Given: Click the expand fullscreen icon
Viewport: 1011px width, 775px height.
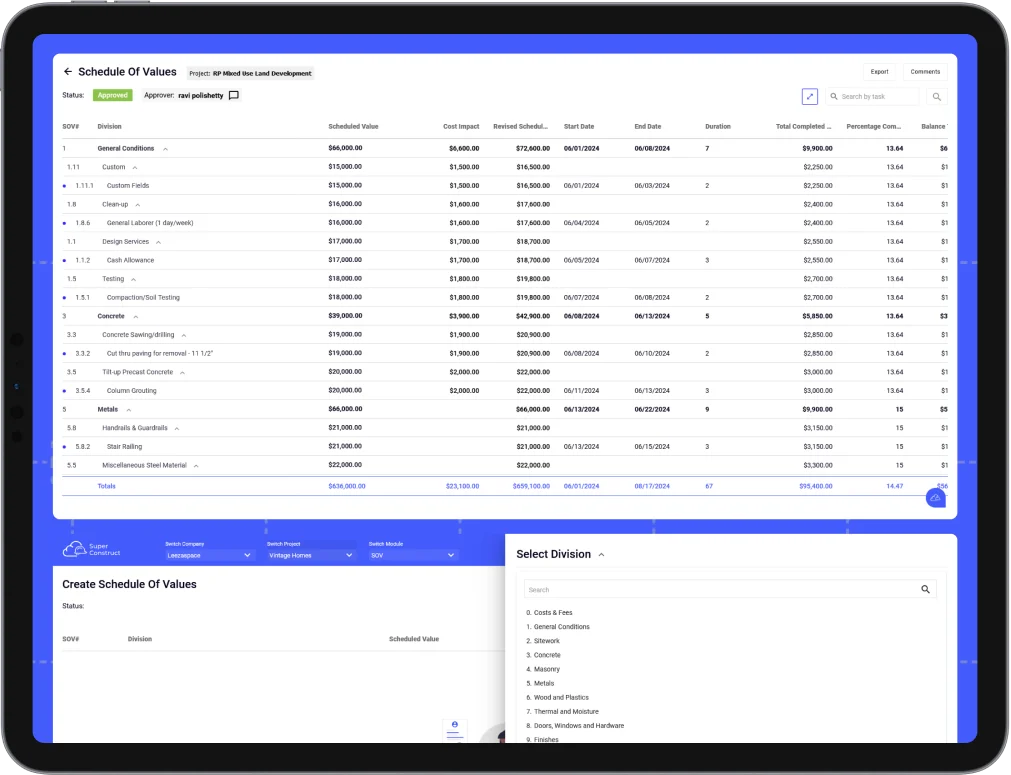Looking at the screenshot, I should [810, 97].
